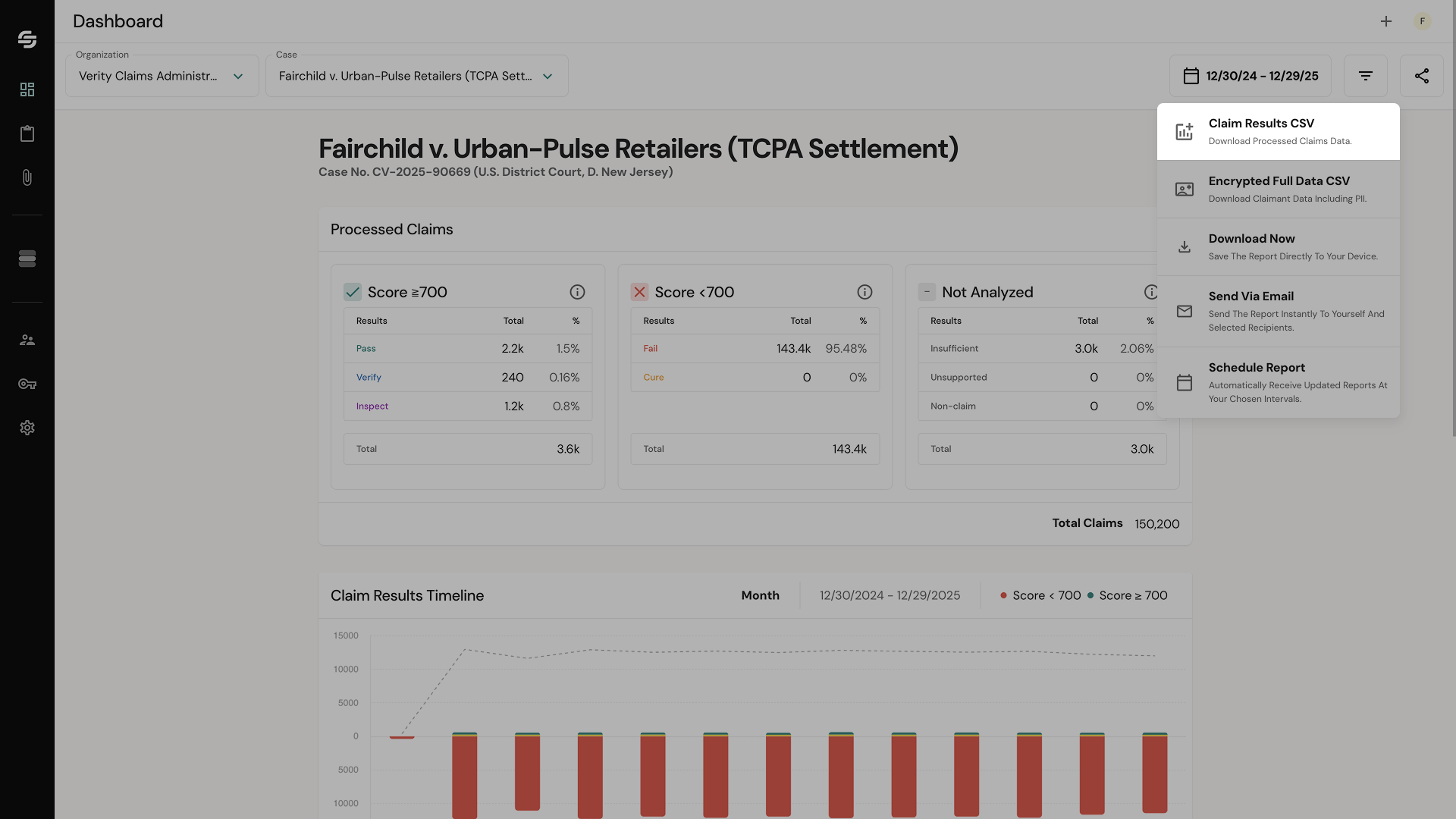Toggle the Score ≥700 checkmark box

[x=353, y=292]
